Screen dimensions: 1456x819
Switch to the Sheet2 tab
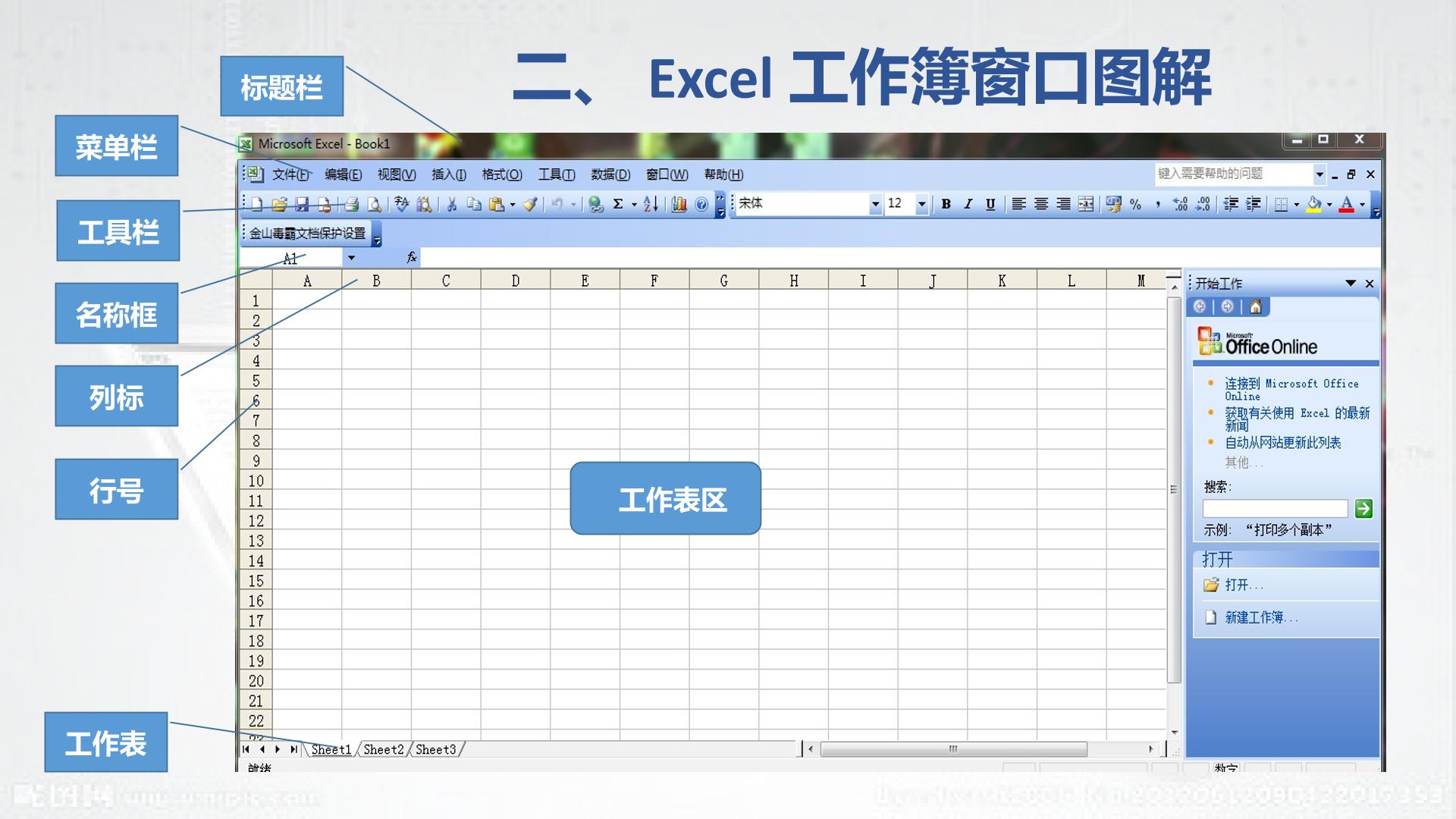click(384, 749)
